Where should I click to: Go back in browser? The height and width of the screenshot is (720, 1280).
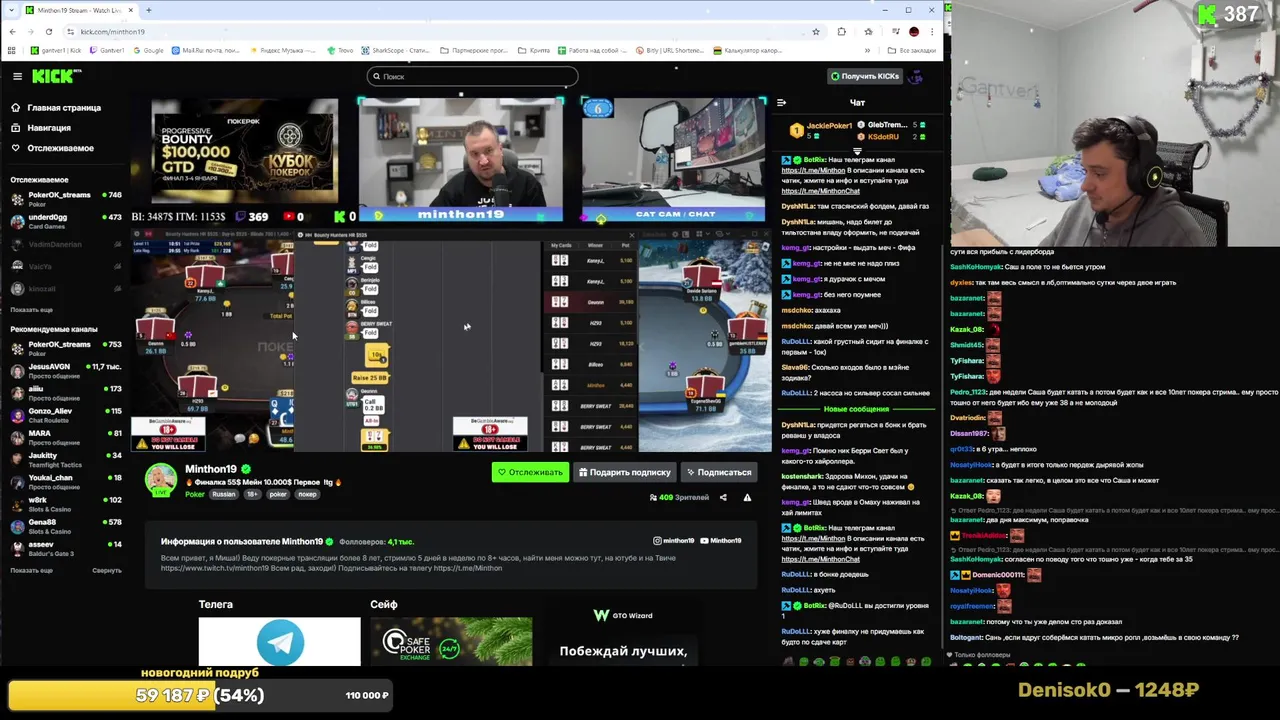[12, 32]
